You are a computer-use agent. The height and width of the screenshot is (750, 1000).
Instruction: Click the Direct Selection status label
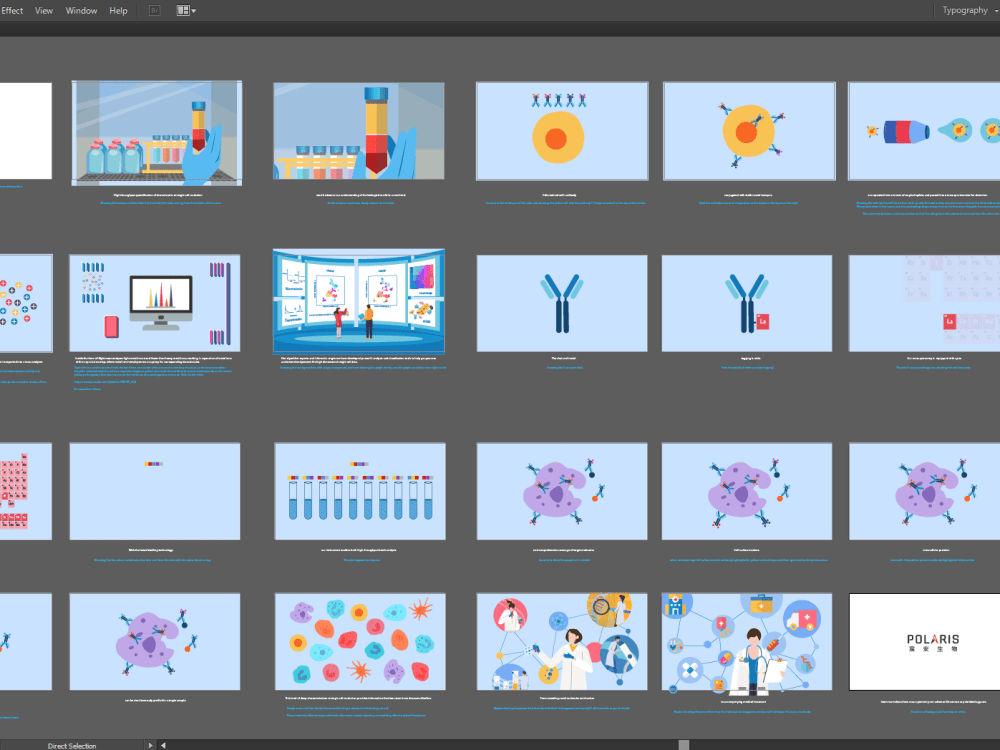tap(71, 745)
